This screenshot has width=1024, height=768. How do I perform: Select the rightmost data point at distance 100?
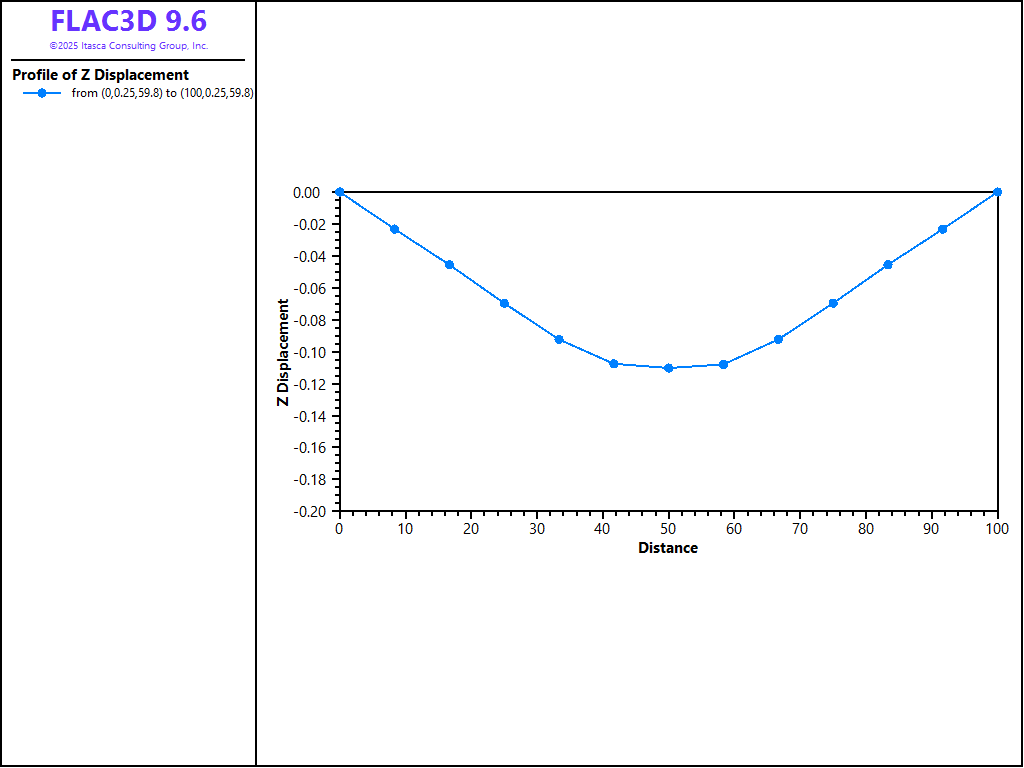coord(997,192)
